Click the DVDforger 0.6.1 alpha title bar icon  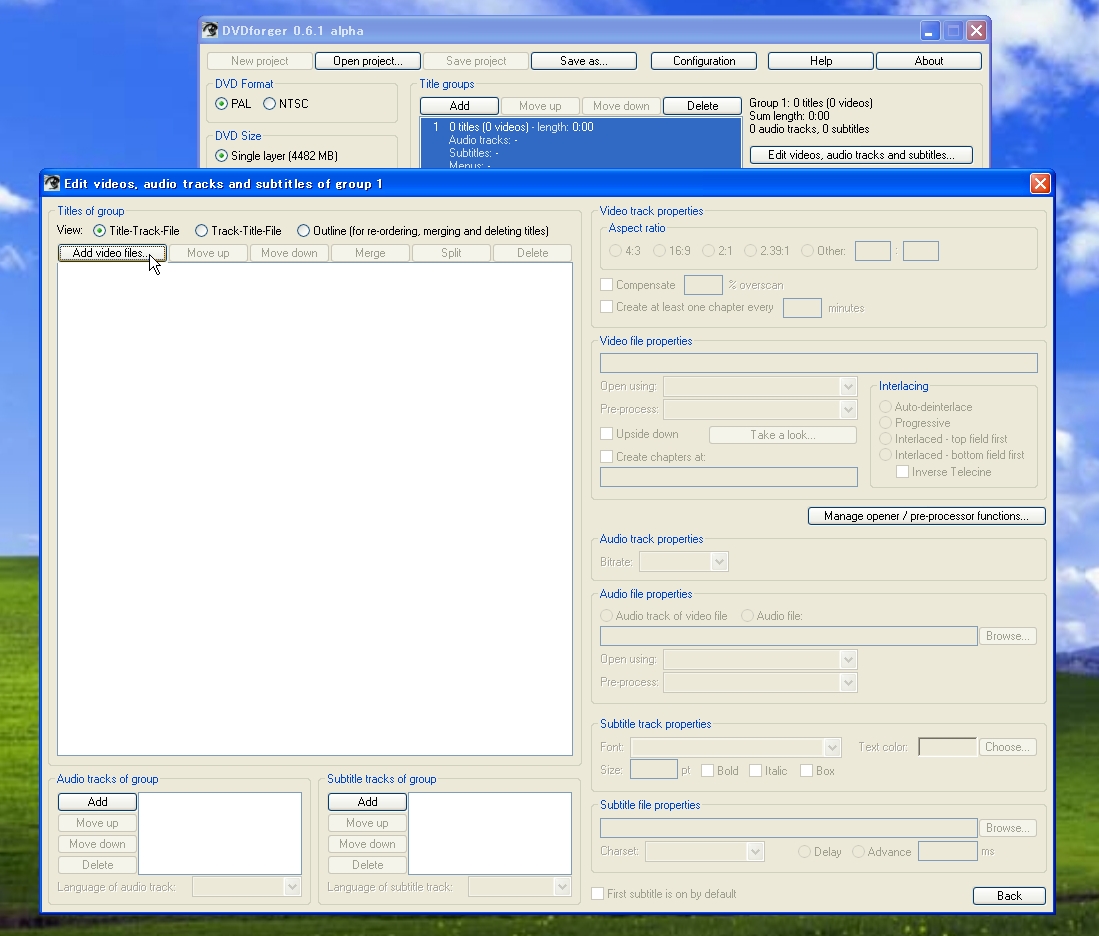click(x=210, y=30)
